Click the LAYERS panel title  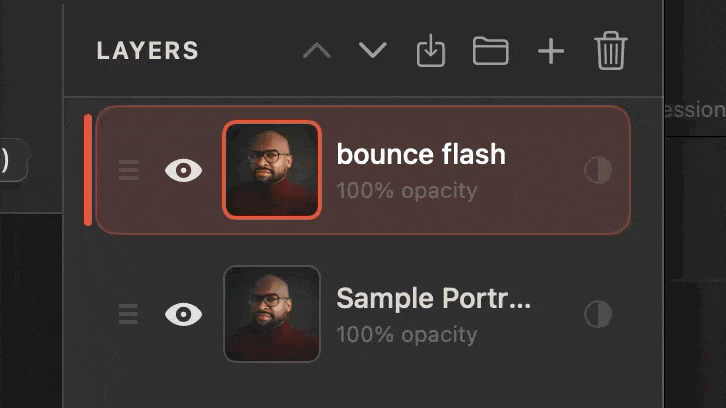pyautogui.click(x=147, y=52)
